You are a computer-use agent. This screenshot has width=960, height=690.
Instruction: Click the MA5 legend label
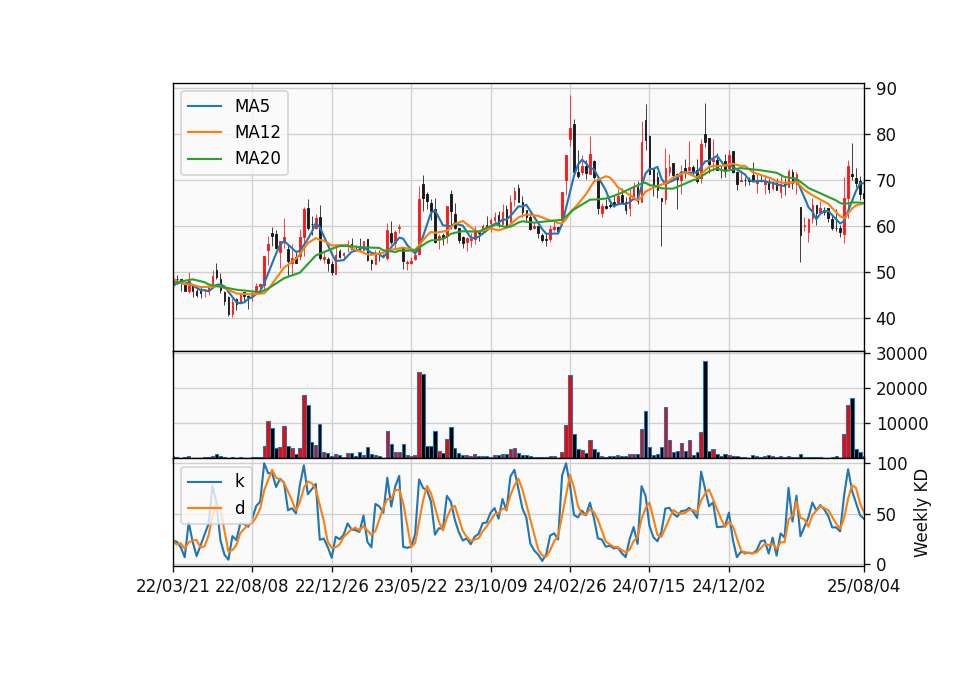click(252, 106)
